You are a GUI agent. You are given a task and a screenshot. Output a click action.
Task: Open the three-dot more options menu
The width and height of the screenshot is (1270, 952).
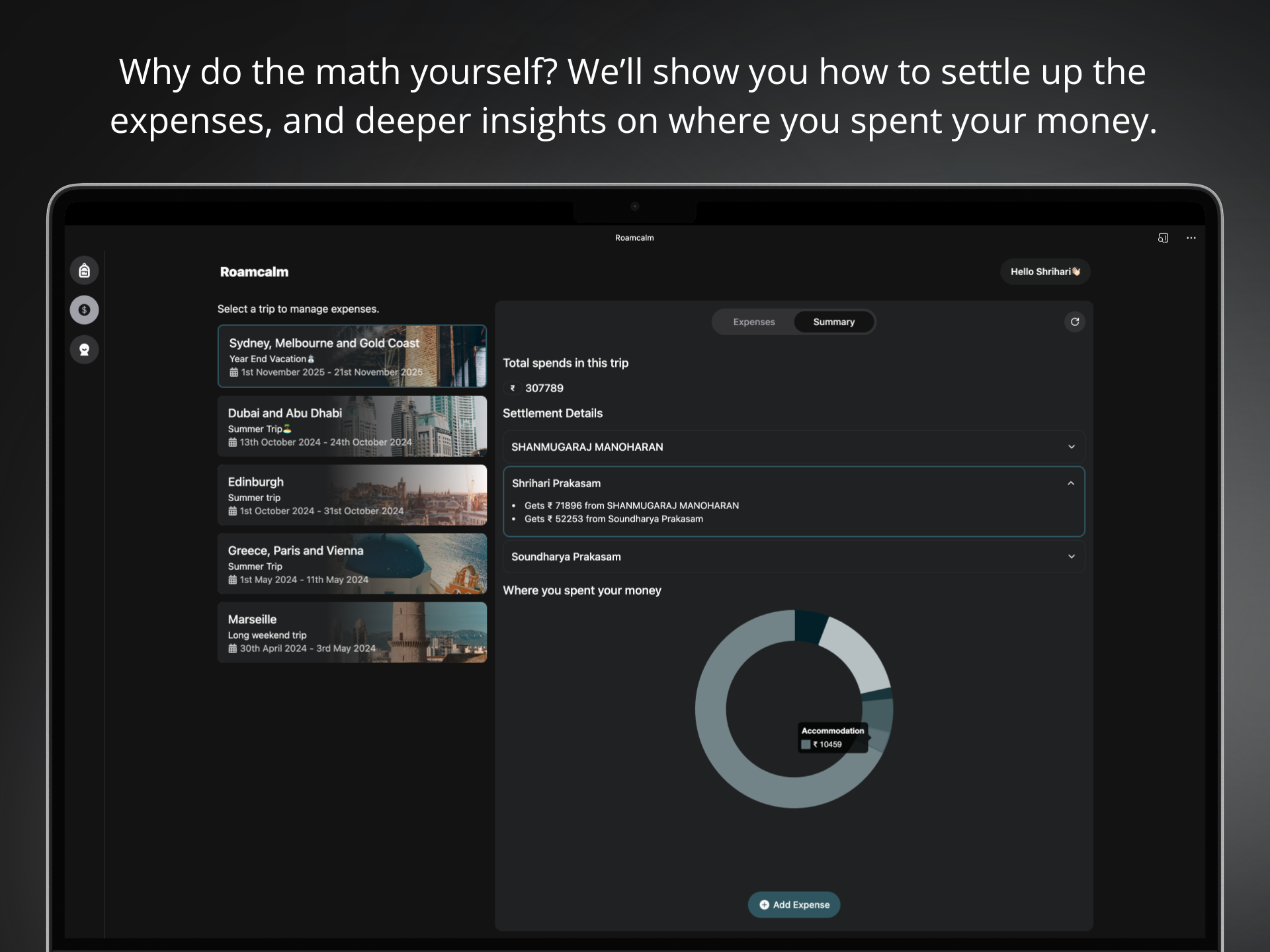coord(1191,238)
